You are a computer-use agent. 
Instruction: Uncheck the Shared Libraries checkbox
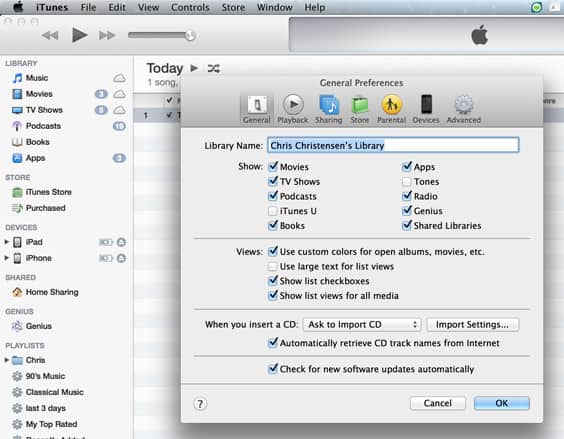(407, 226)
